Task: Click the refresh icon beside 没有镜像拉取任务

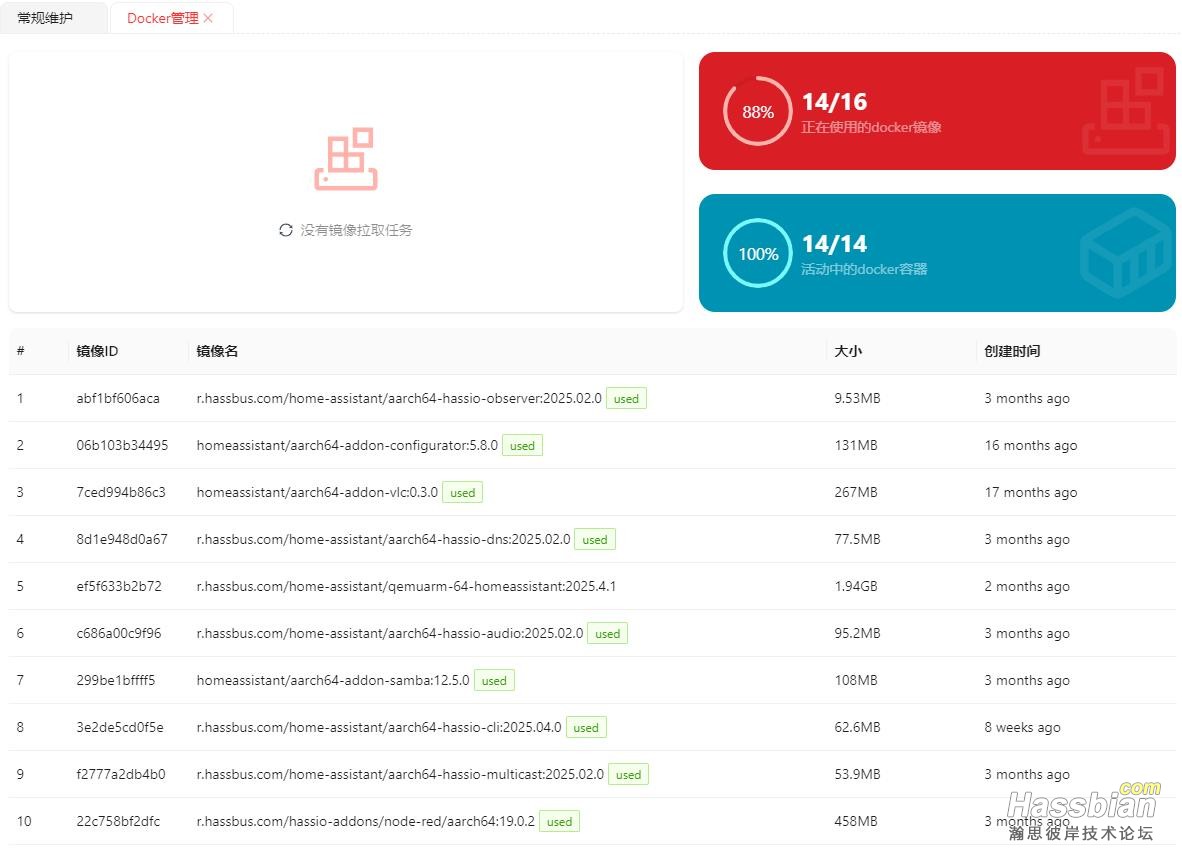Action: pos(286,230)
